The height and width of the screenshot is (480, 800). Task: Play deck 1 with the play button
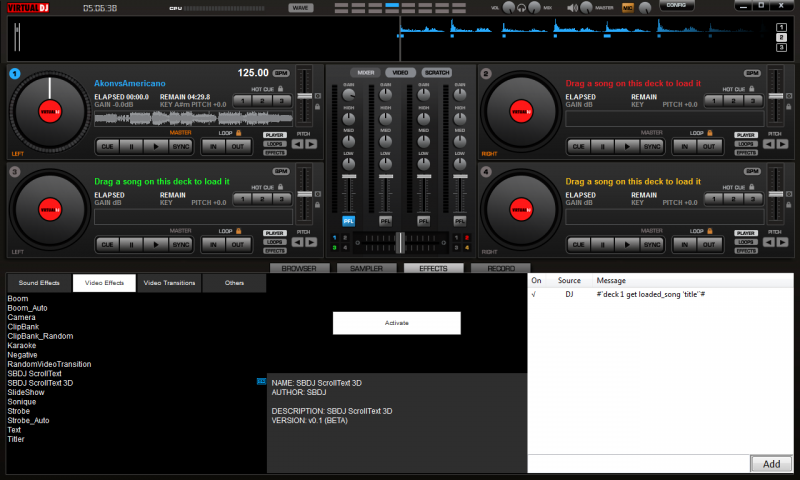pos(156,147)
